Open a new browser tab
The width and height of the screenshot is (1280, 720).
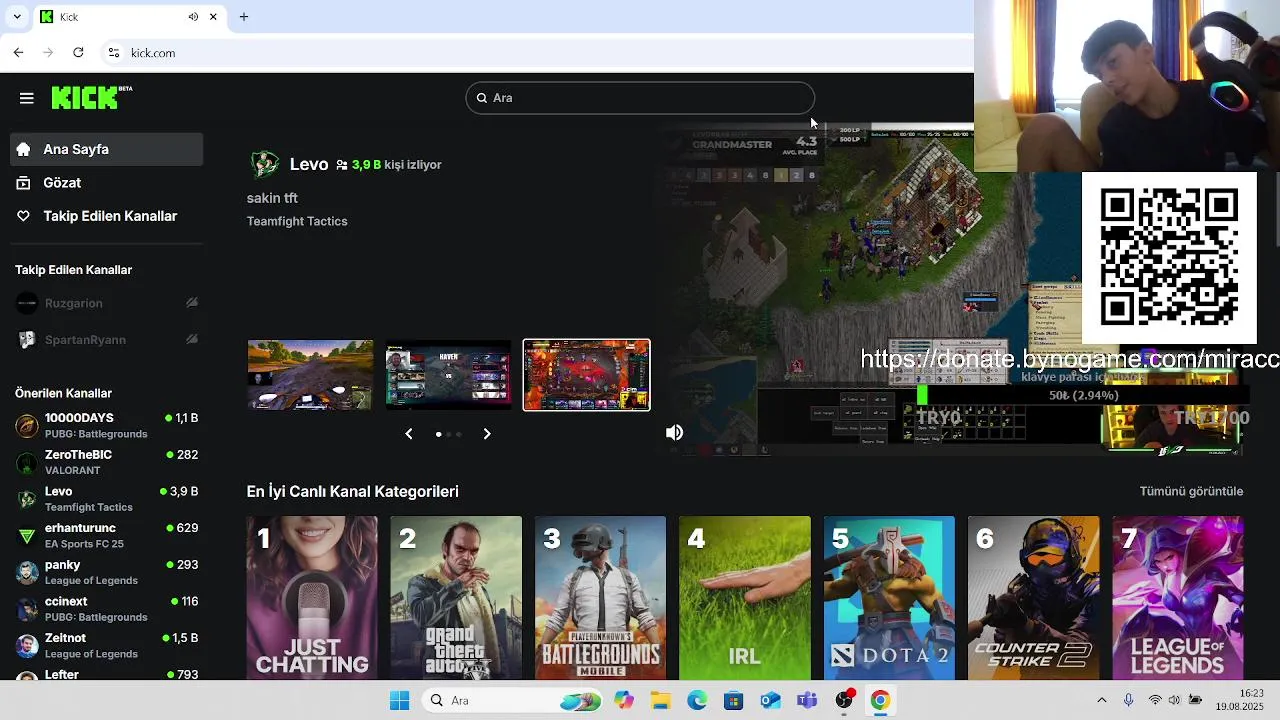pos(243,17)
